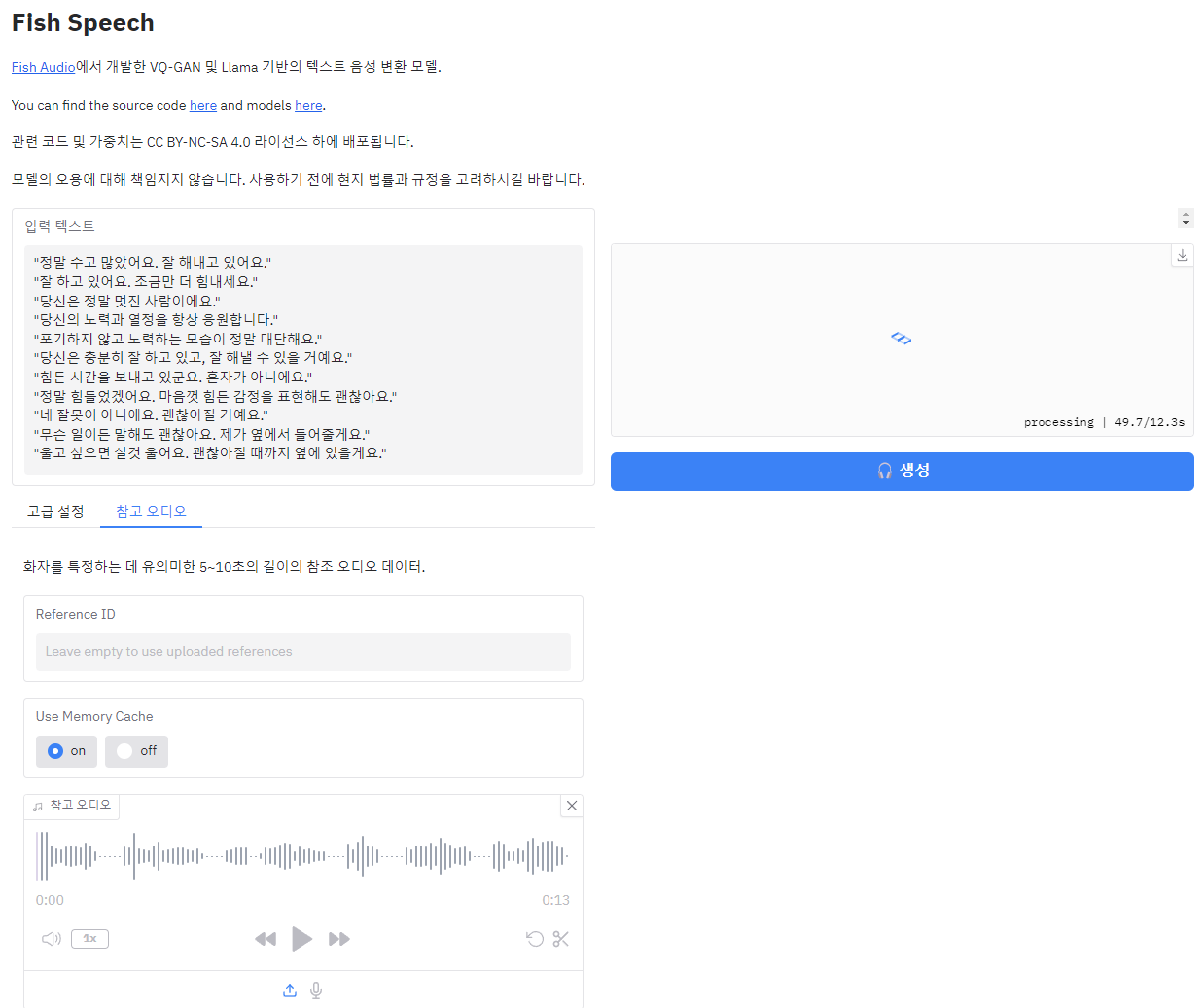
Task: Click the download icon in the output panel
Action: coord(1182,255)
